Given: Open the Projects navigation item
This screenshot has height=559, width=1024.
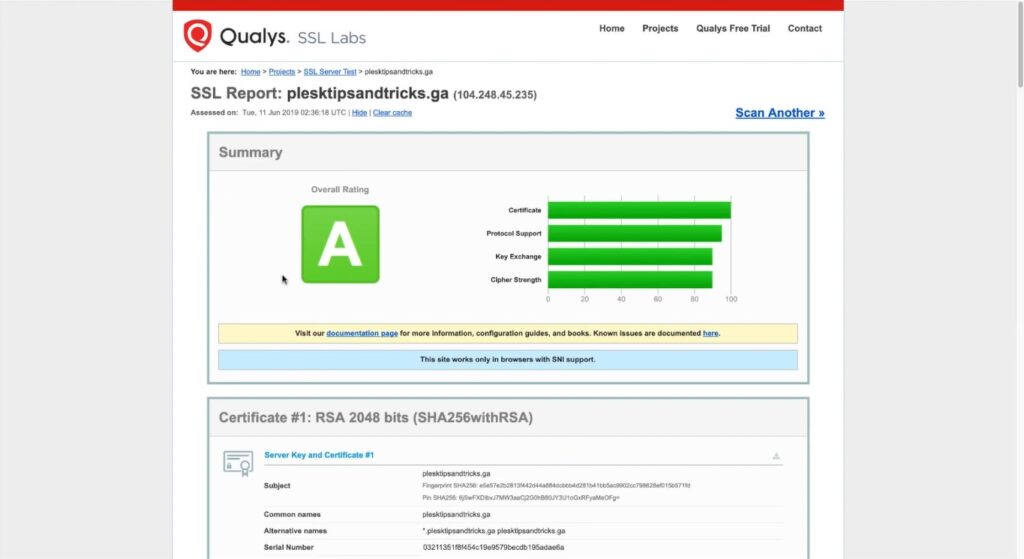Looking at the screenshot, I should pyautogui.click(x=660, y=28).
